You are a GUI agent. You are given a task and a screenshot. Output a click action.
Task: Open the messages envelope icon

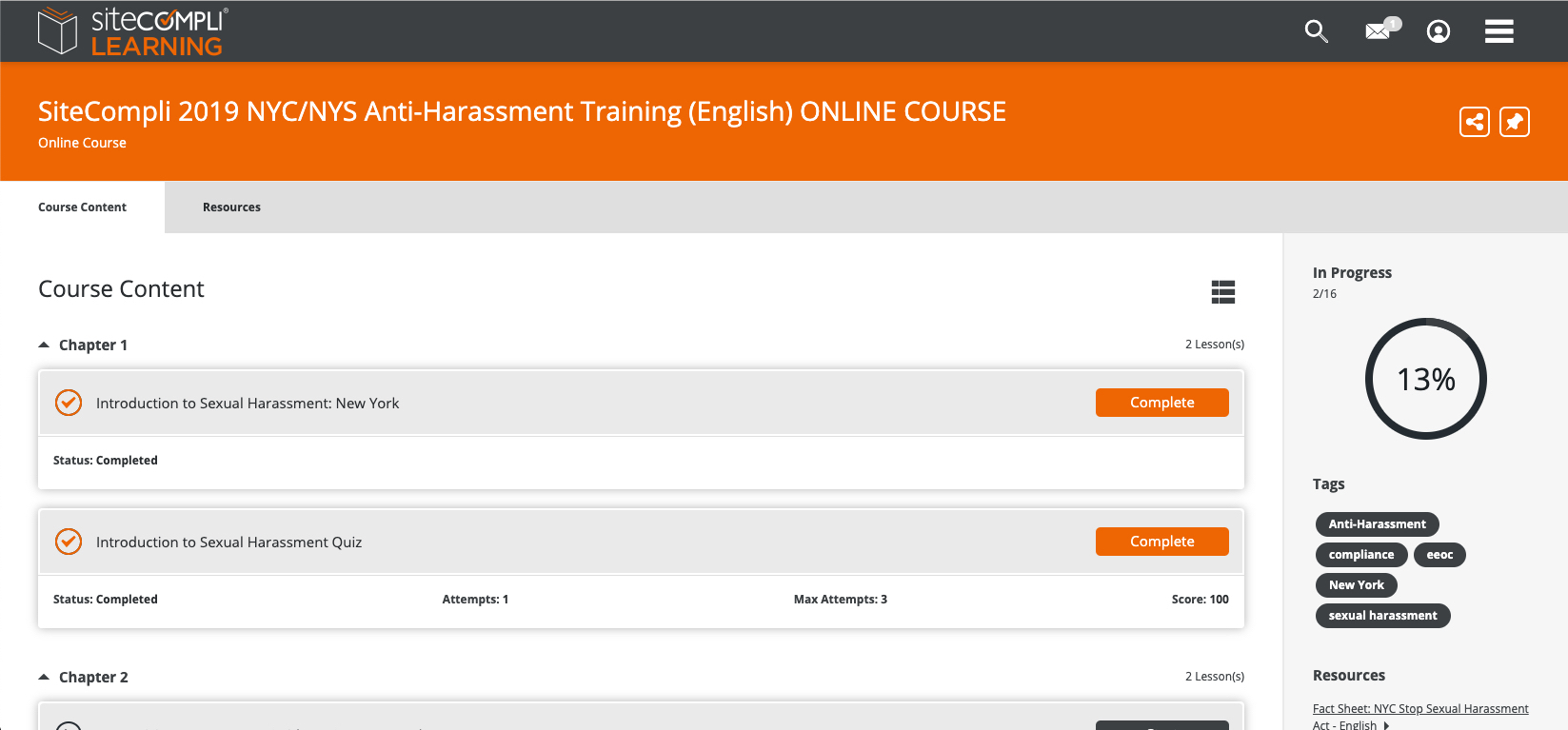[x=1382, y=30]
